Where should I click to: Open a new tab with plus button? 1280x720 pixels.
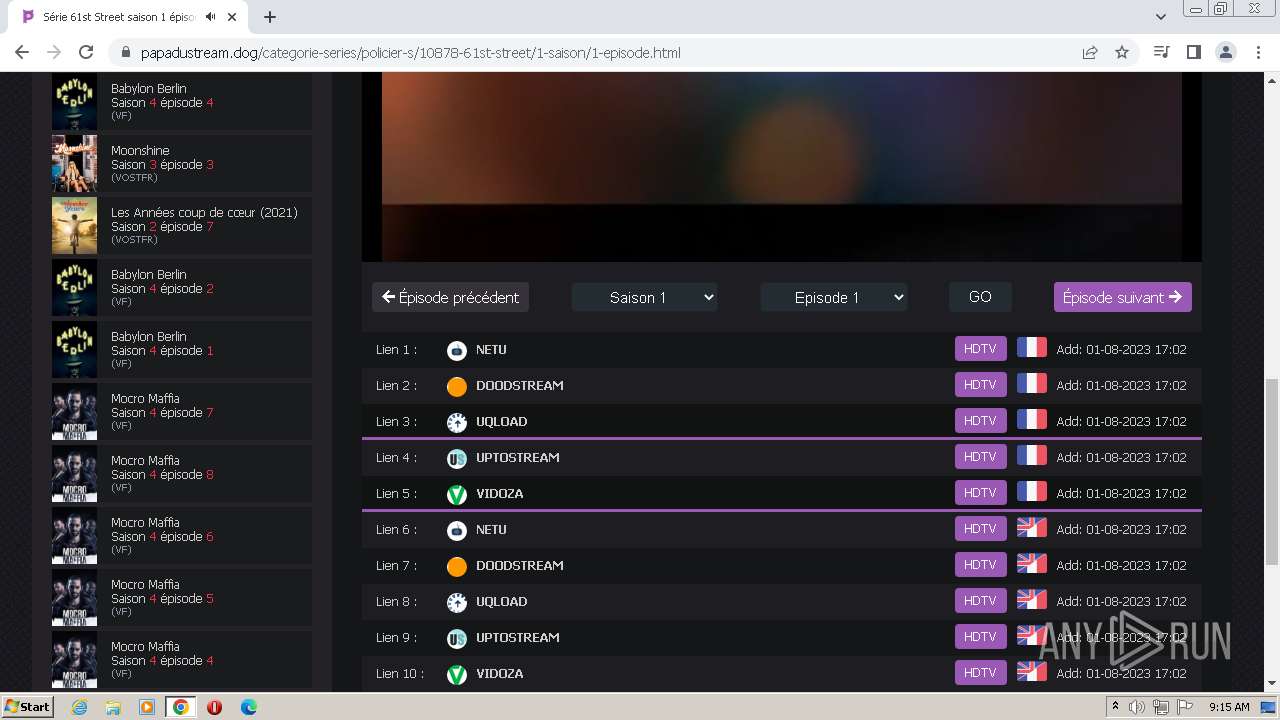(270, 17)
